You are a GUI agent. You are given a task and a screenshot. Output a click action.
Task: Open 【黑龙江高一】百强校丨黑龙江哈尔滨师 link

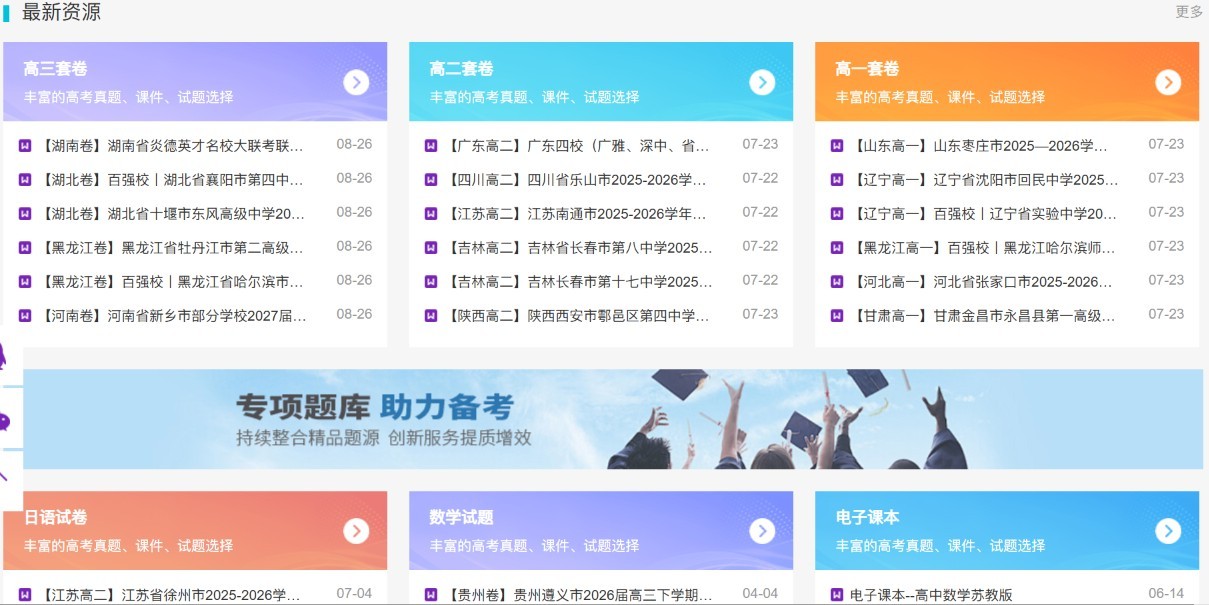984,248
